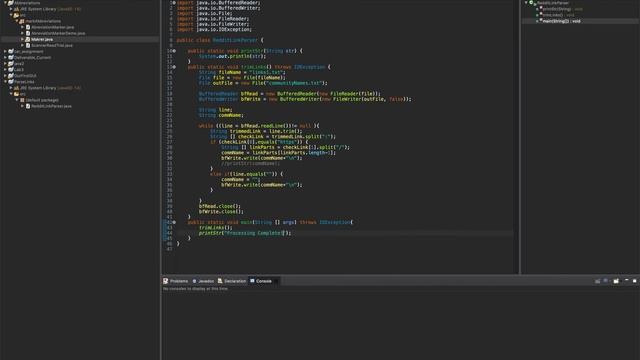Maximize the Console view
The width and height of the screenshot is (640, 360).
(635, 280)
